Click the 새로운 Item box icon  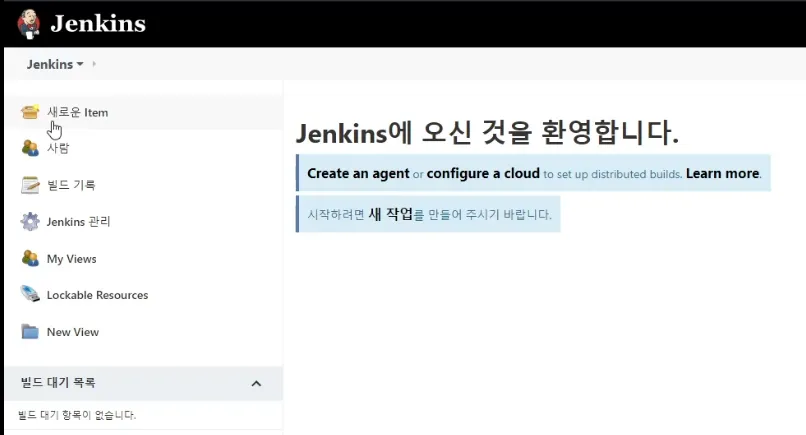point(30,112)
